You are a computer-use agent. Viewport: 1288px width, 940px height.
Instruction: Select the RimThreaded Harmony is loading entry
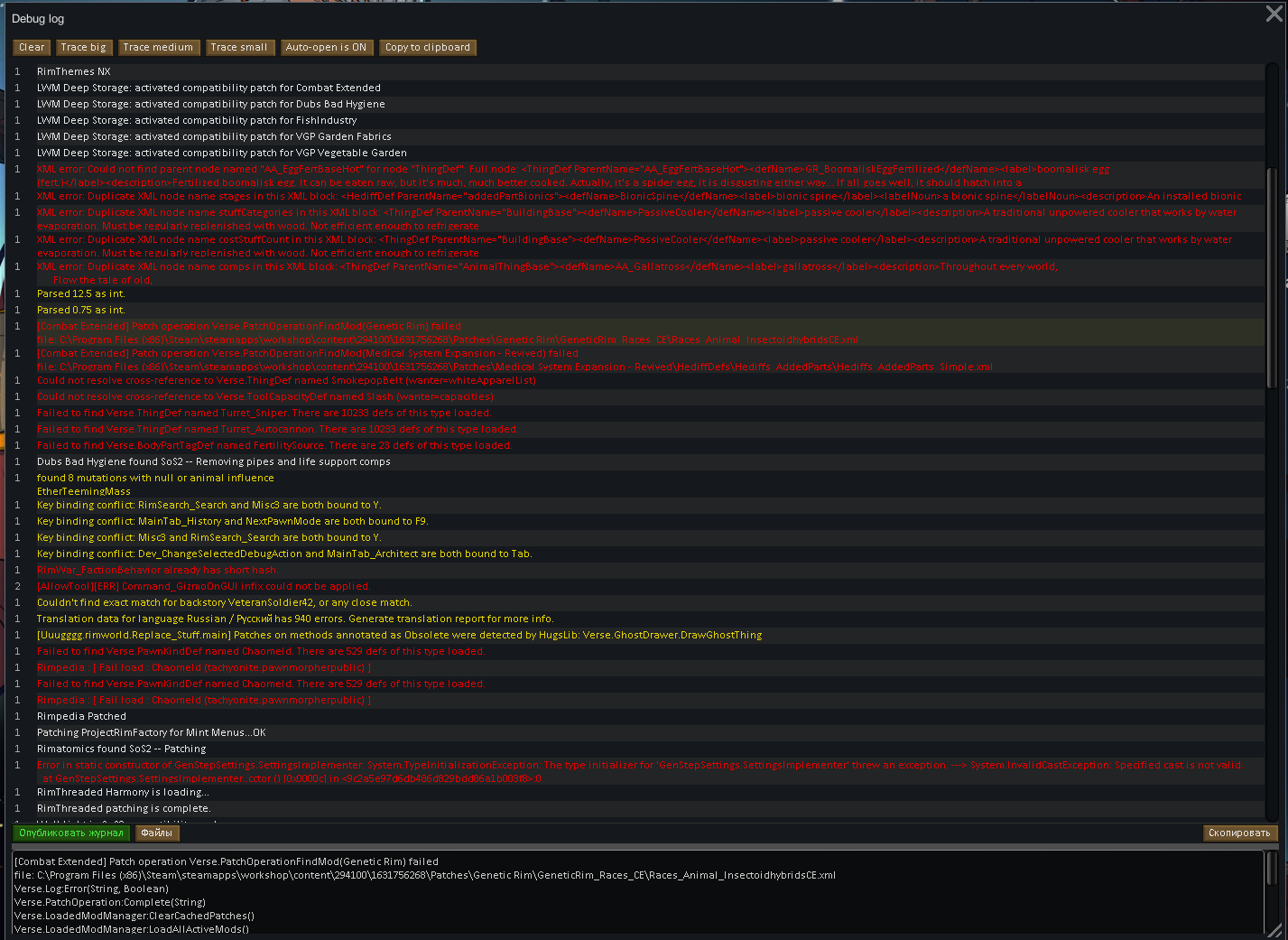click(x=638, y=793)
